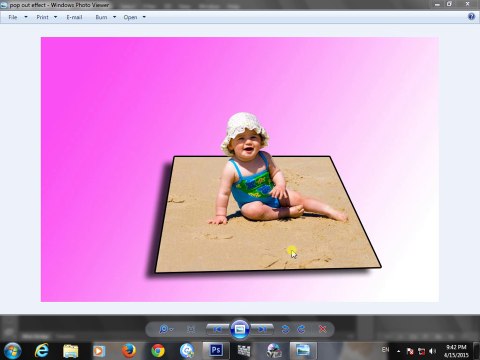Go to the previous photo

click(218, 329)
